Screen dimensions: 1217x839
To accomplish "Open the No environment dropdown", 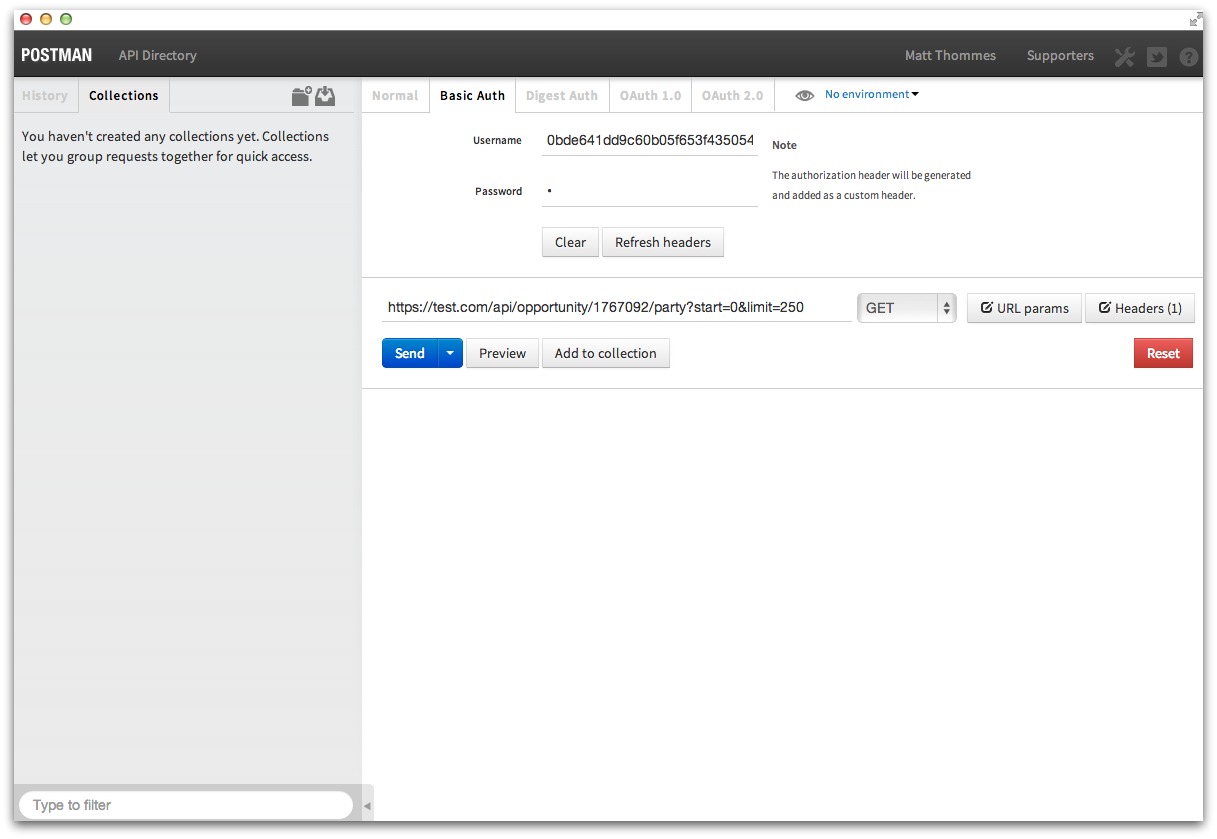I will (871, 94).
